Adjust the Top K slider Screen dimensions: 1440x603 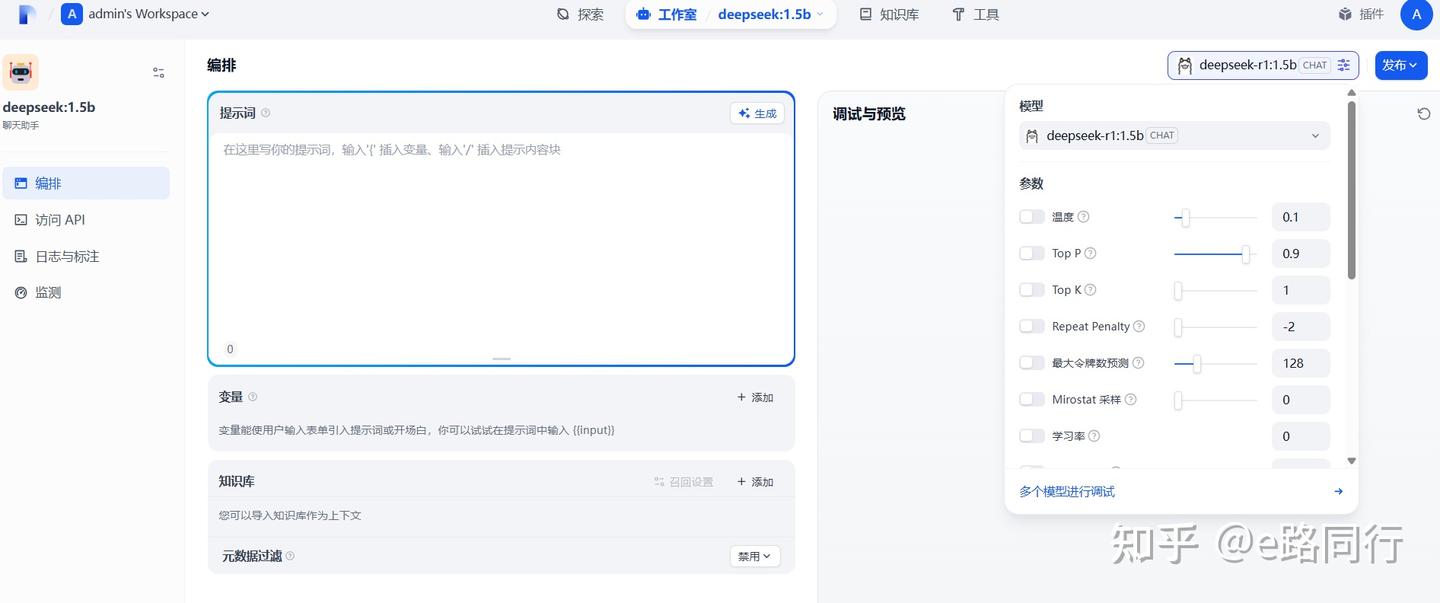tap(1216, 290)
